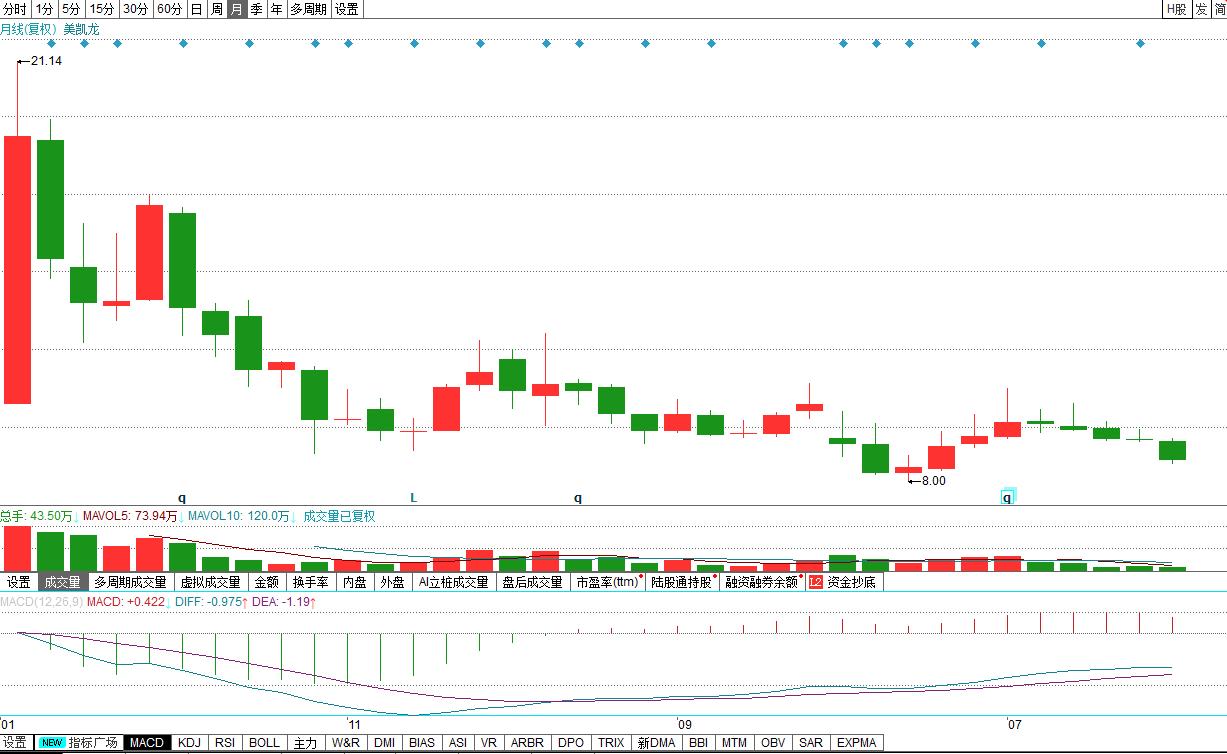Click the 成交量已复权 label
This screenshot has width=1227, height=754.
pos(339,517)
